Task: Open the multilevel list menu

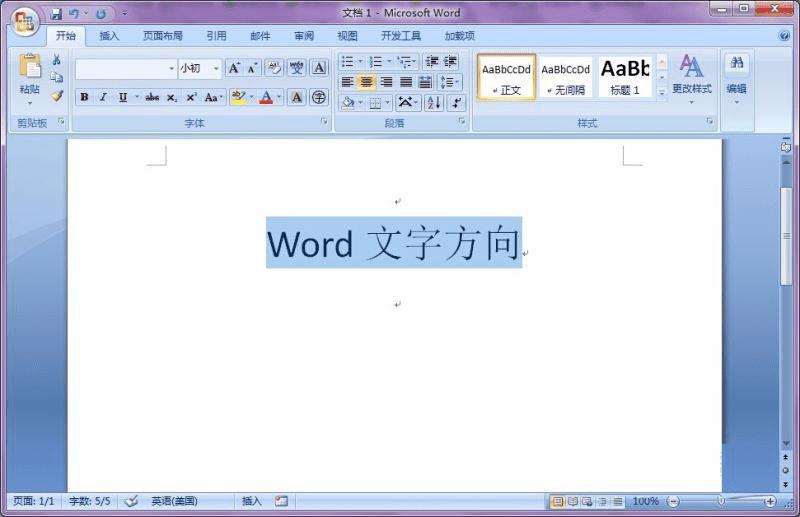Action: click(407, 62)
